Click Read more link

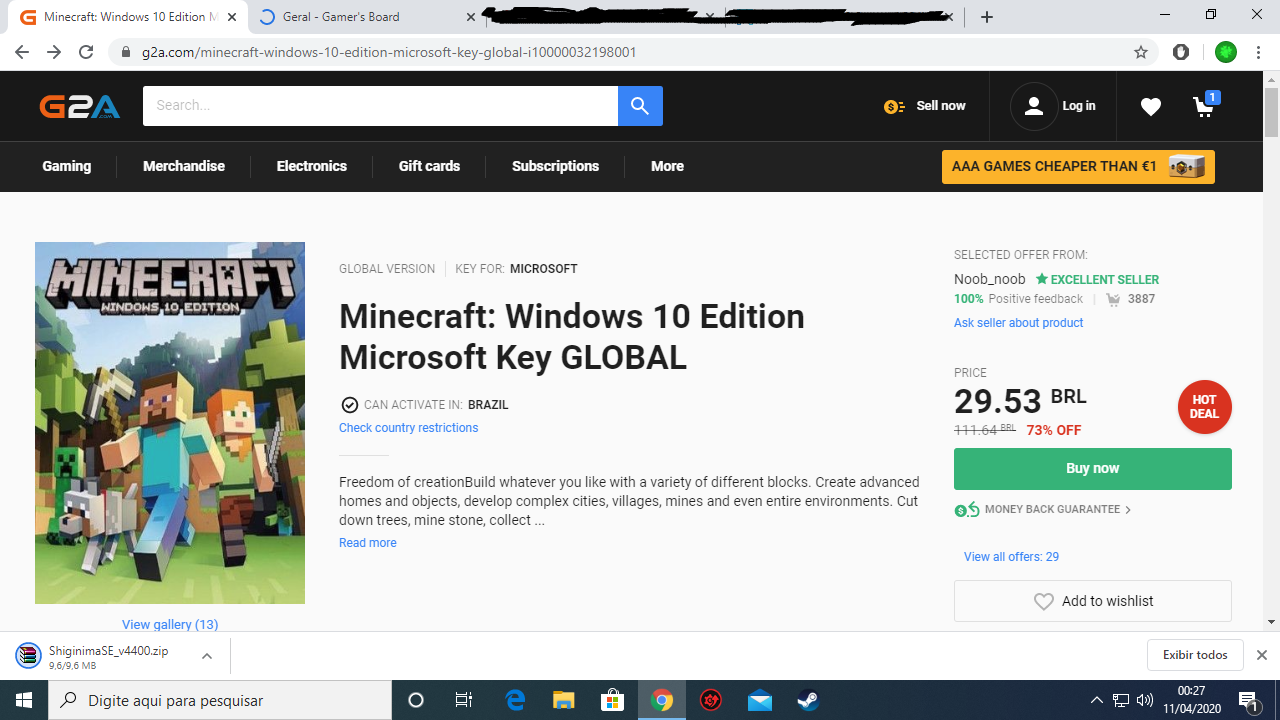(368, 543)
